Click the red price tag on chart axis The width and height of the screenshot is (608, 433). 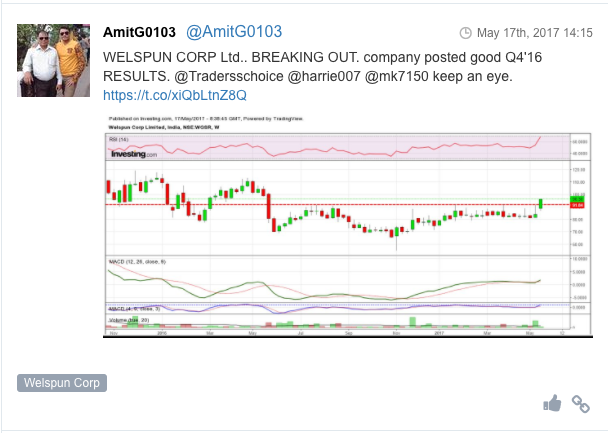coord(577,205)
